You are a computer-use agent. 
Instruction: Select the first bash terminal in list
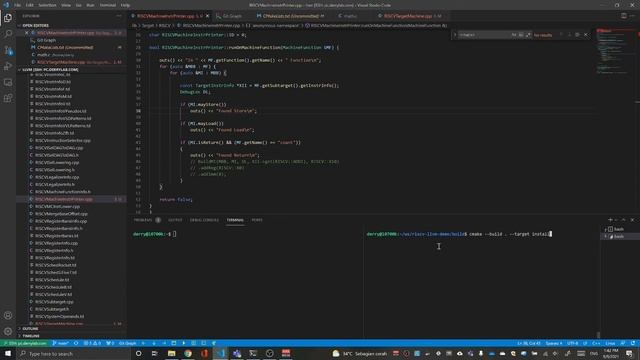coord(620,229)
